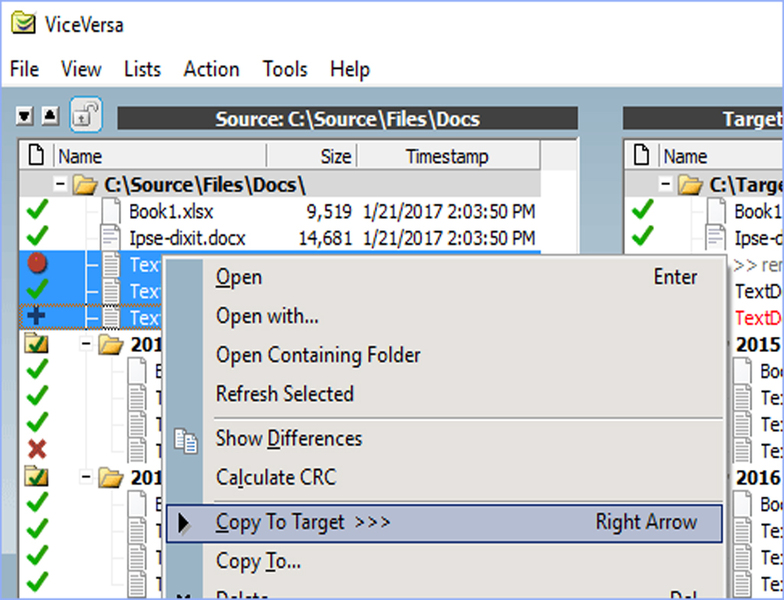The width and height of the screenshot is (784, 600).
Task: Click the green checkmark on the selected row
Action: click(38, 288)
